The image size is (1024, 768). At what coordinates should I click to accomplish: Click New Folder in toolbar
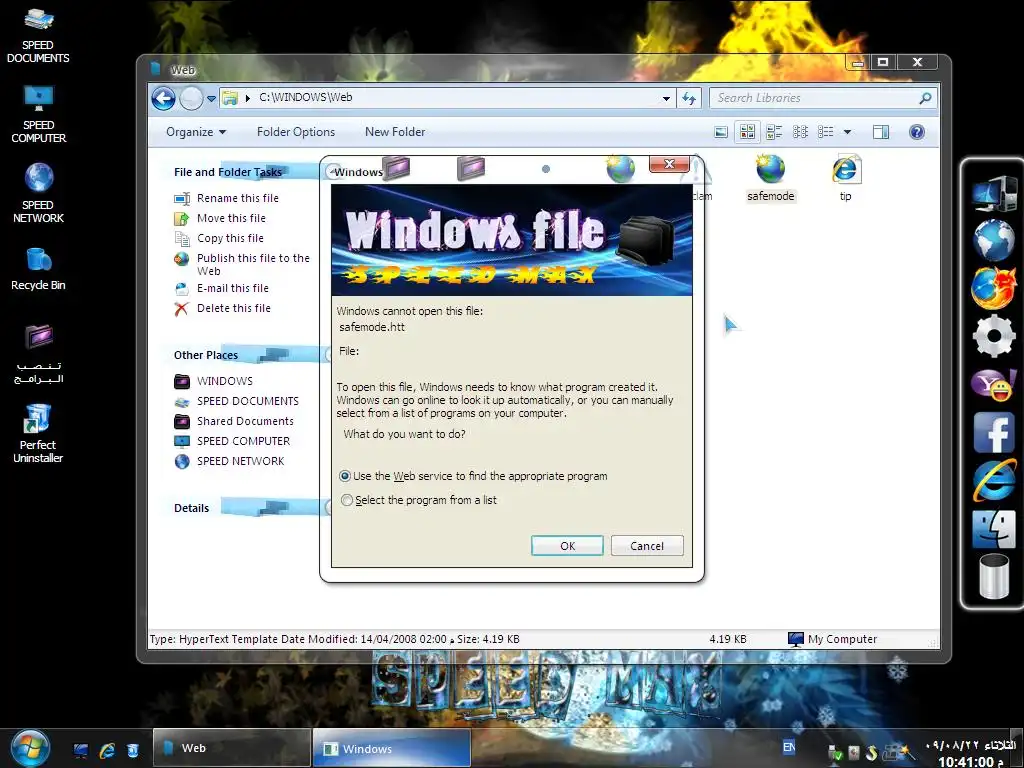click(x=395, y=132)
